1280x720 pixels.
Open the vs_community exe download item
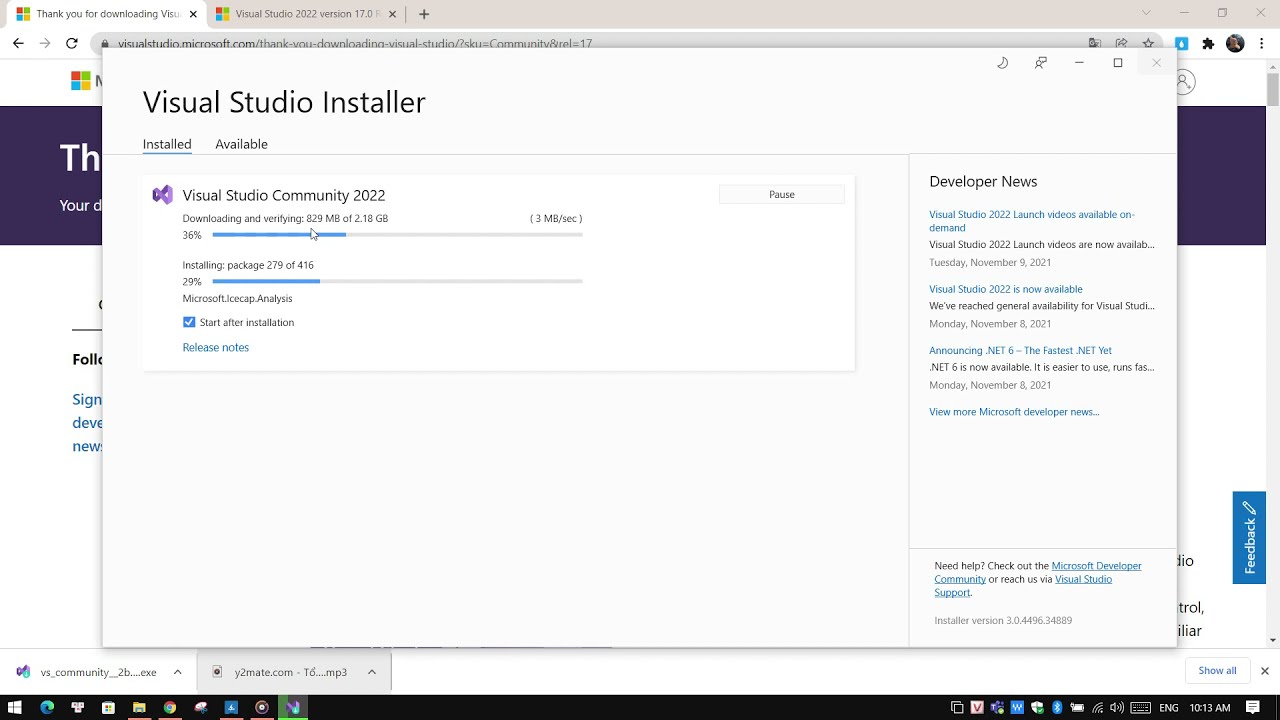(x=86, y=672)
